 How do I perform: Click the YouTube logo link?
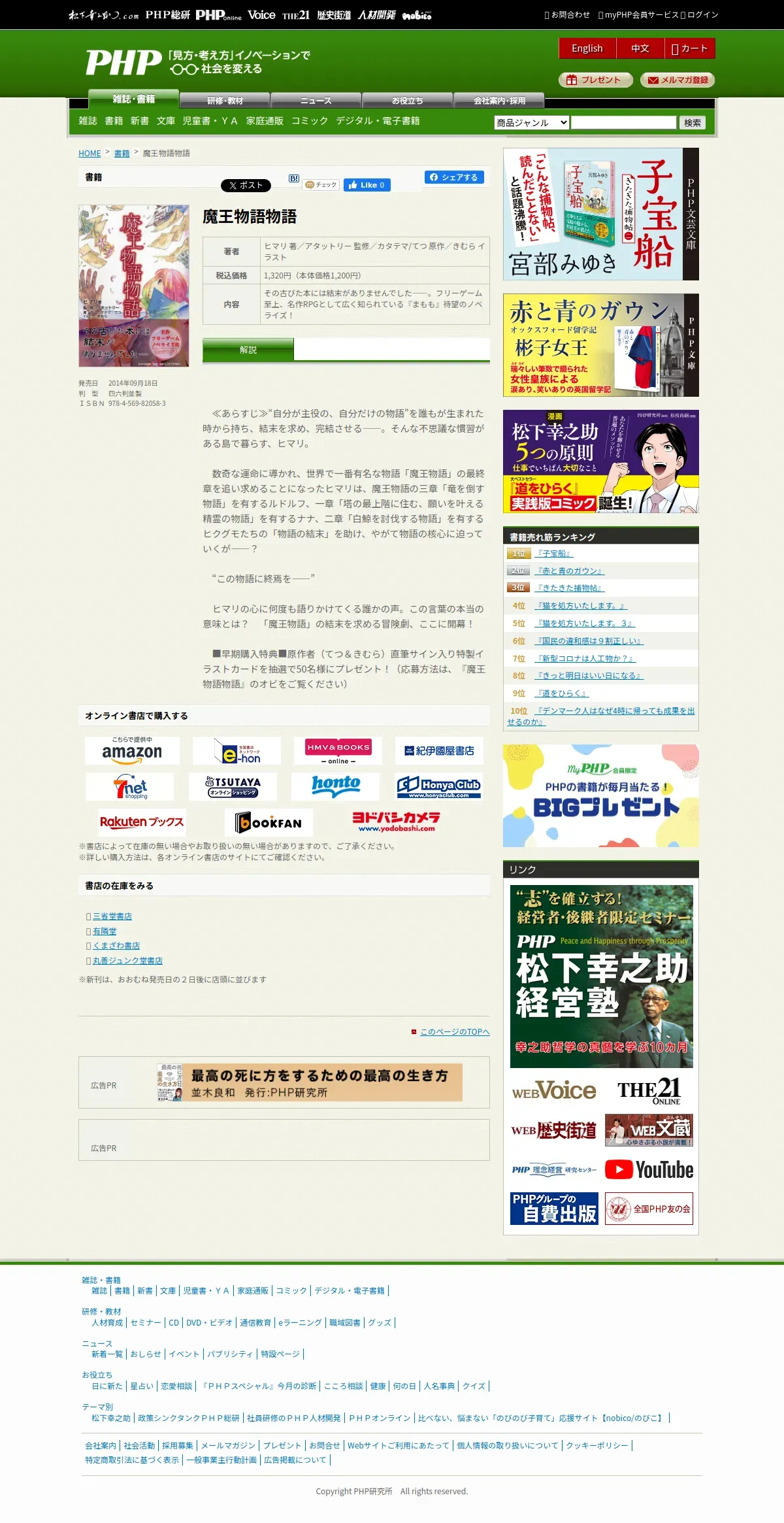pos(649,1169)
